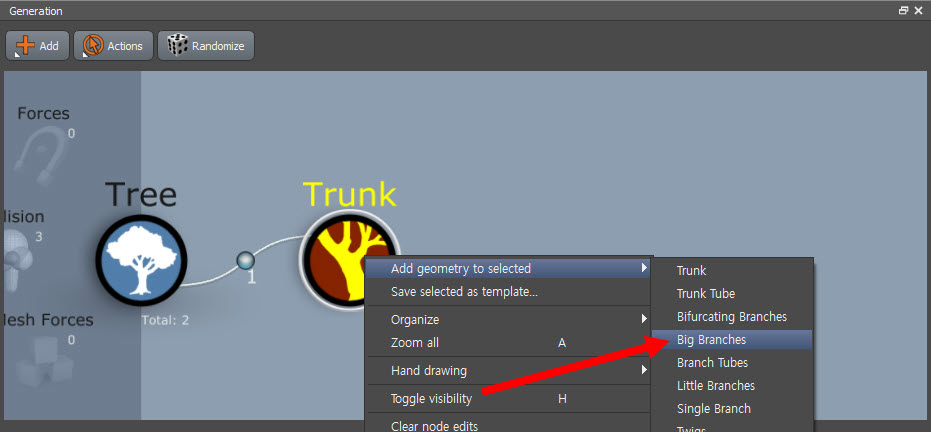Close the Generation panel

coord(919,11)
